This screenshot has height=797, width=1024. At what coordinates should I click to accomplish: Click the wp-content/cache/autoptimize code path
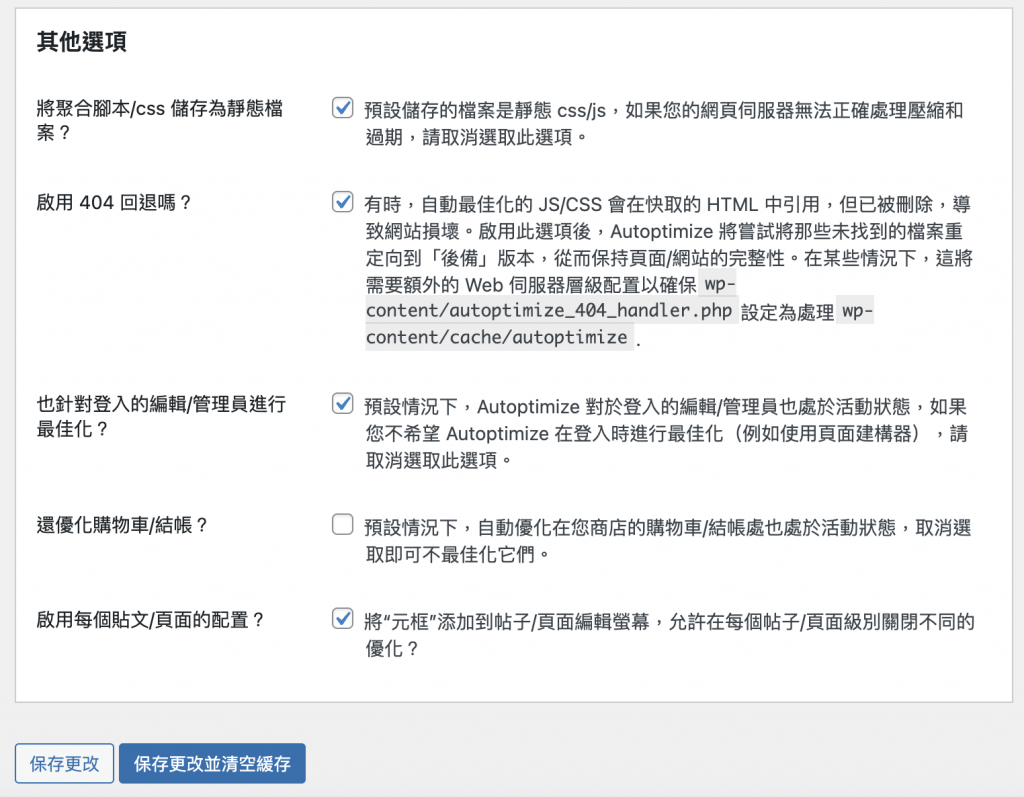pos(496,337)
